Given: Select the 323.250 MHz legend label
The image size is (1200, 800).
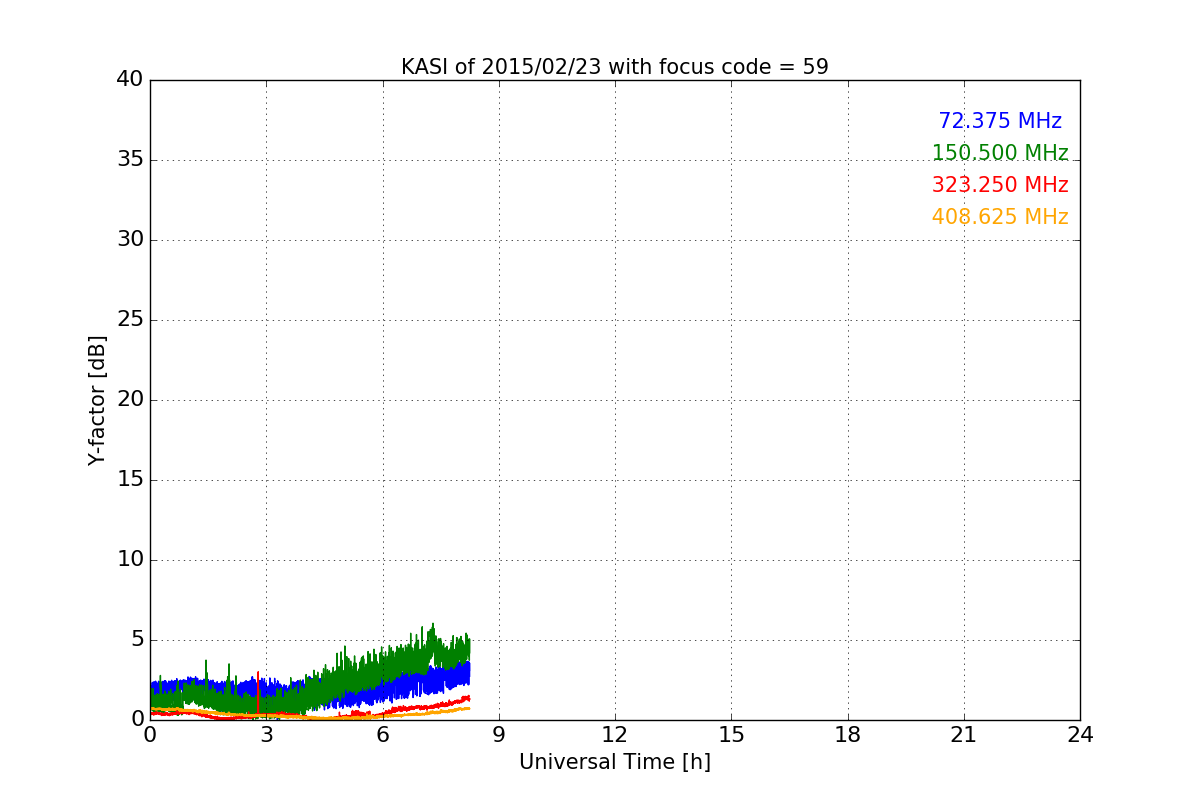Looking at the screenshot, I should 1000,185.
